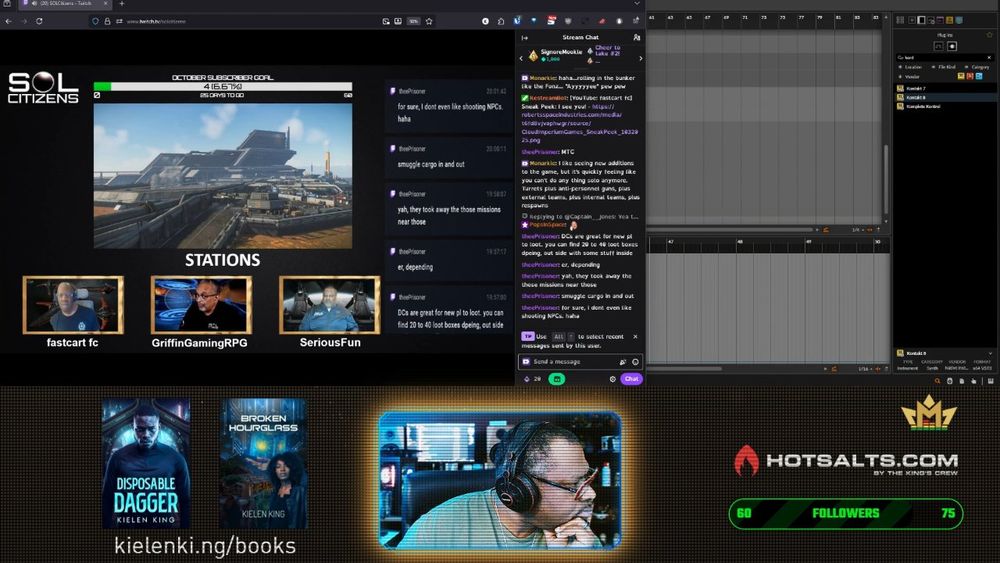Click the grid view icon in DAW browser toolbar

point(900,20)
